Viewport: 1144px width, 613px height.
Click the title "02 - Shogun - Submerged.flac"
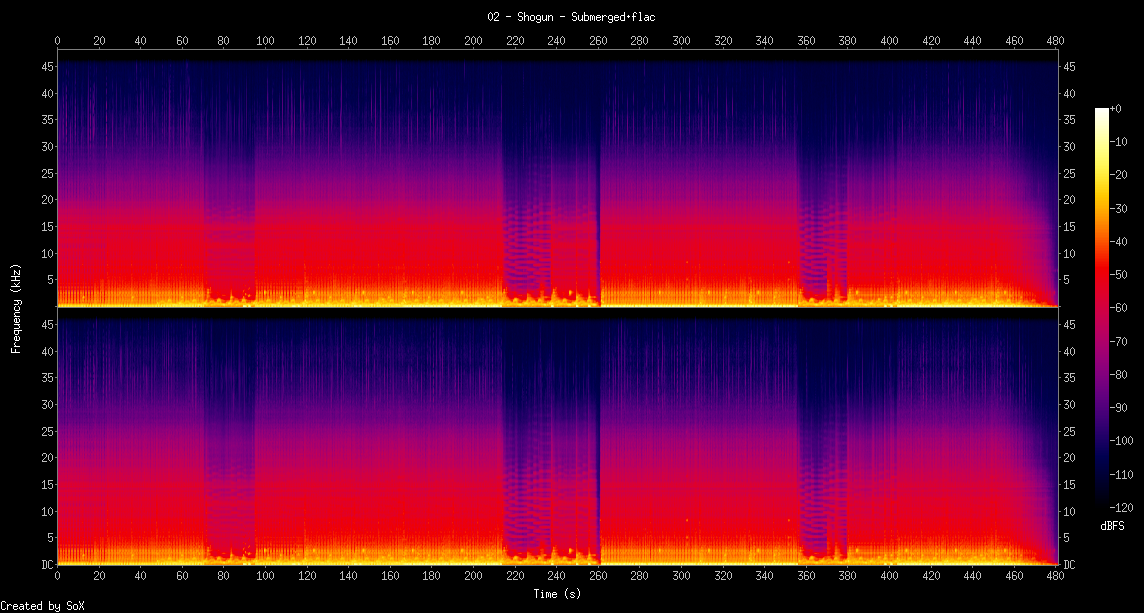click(572, 16)
